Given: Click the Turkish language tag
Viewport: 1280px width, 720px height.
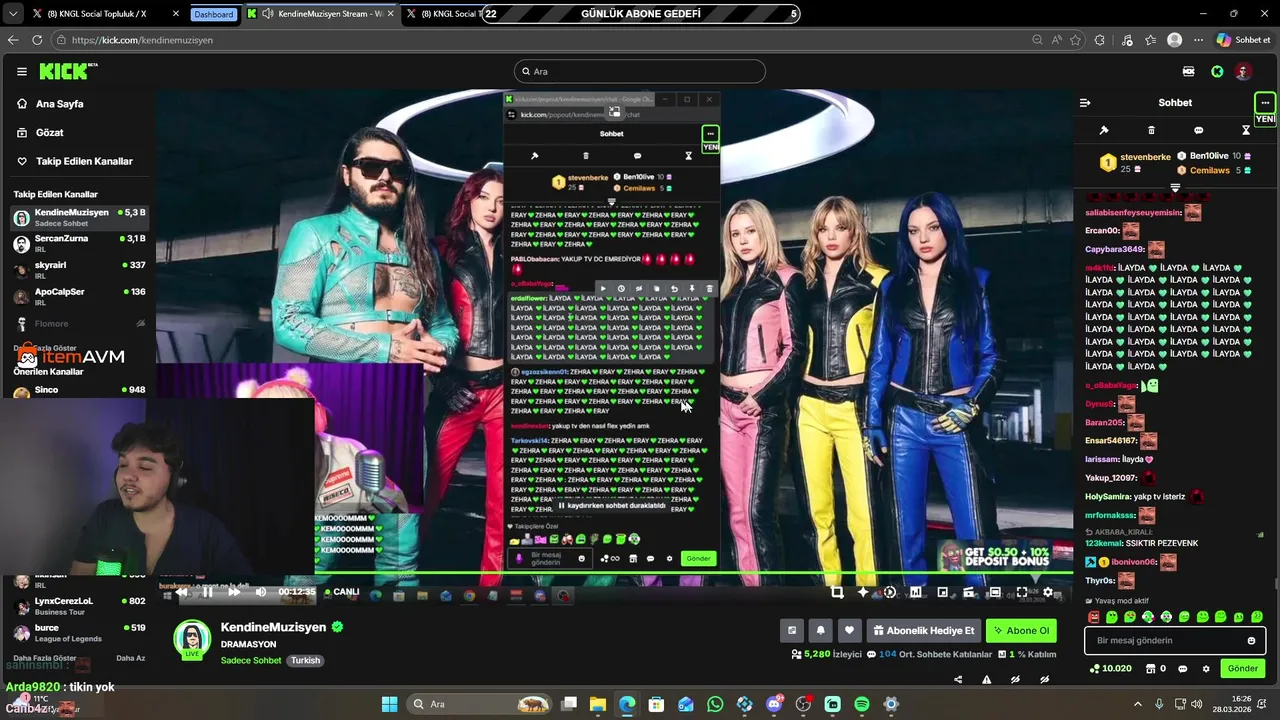Looking at the screenshot, I should (x=306, y=660).
